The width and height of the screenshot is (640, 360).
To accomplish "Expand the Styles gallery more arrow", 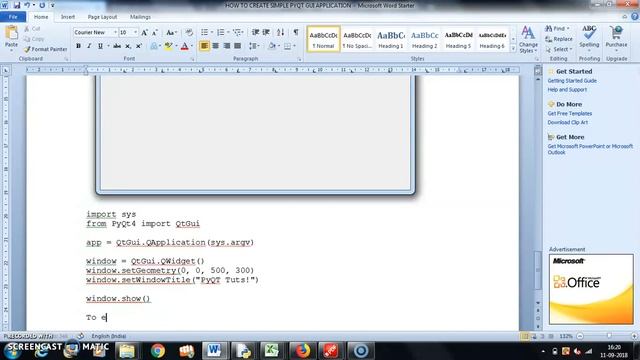I will point(513,49).
